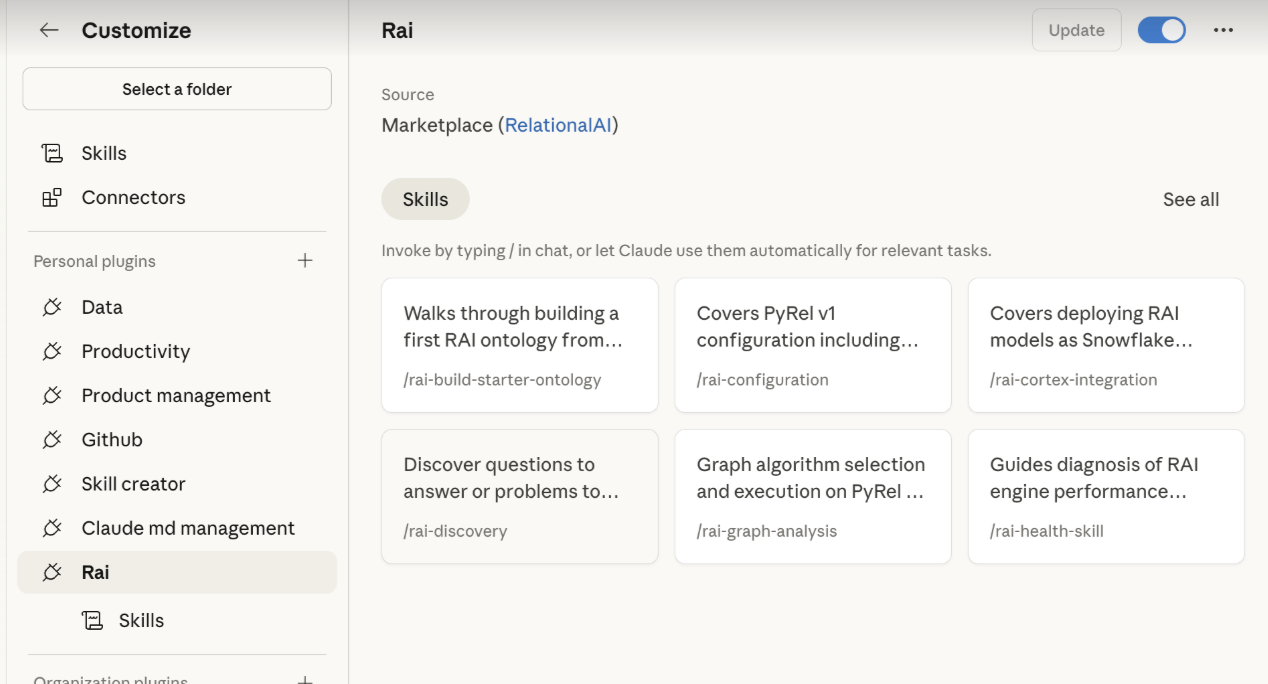This screenshot has height=684, width=1268.
Task: Select the Data plugin in the sidebar
Action: point(102,307)
